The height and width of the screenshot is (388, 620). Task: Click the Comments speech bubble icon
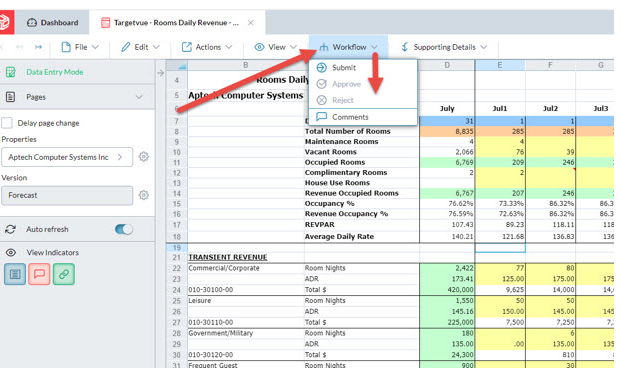(x=321, y=117)
